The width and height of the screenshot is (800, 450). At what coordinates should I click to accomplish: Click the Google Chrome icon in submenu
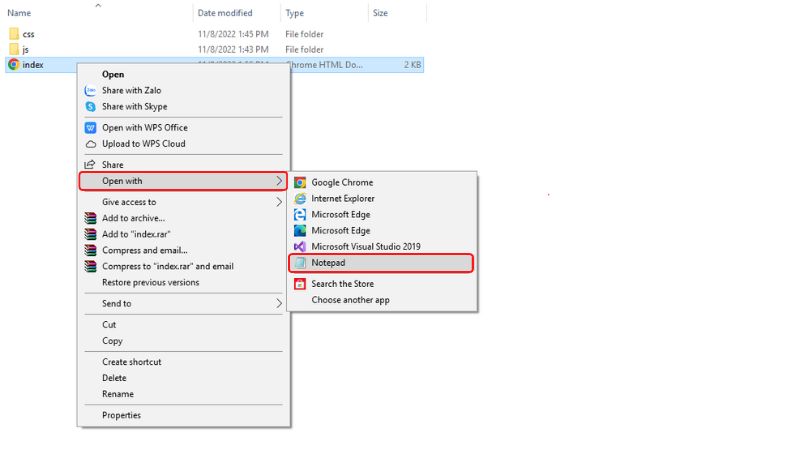coord(300,183)
